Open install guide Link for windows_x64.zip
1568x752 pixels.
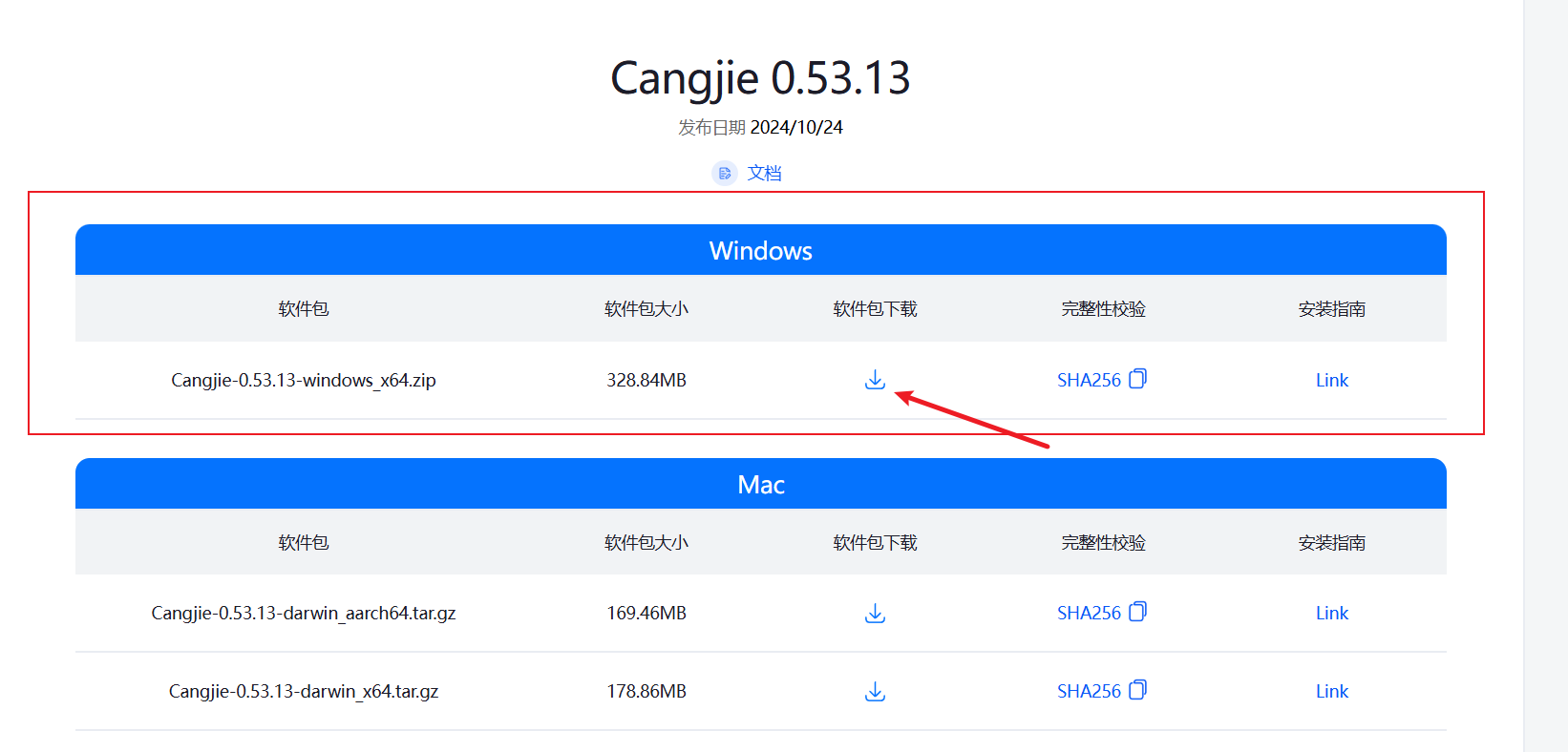click(1332, 380)
